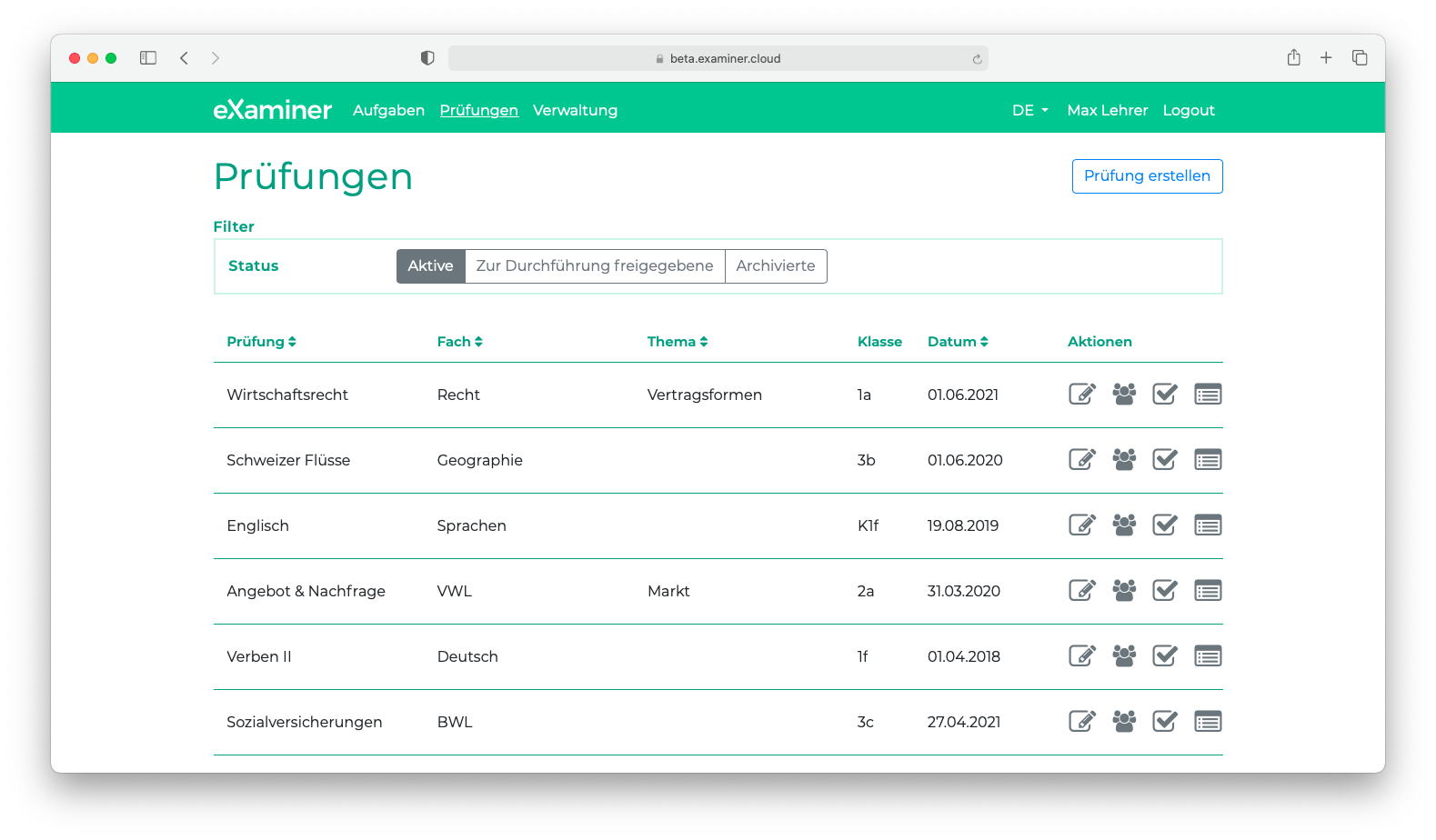Click list icon in Angebot & Nachfrage row
The height and width of the screenshot is (840, 1436).
tap(1208, 591)
